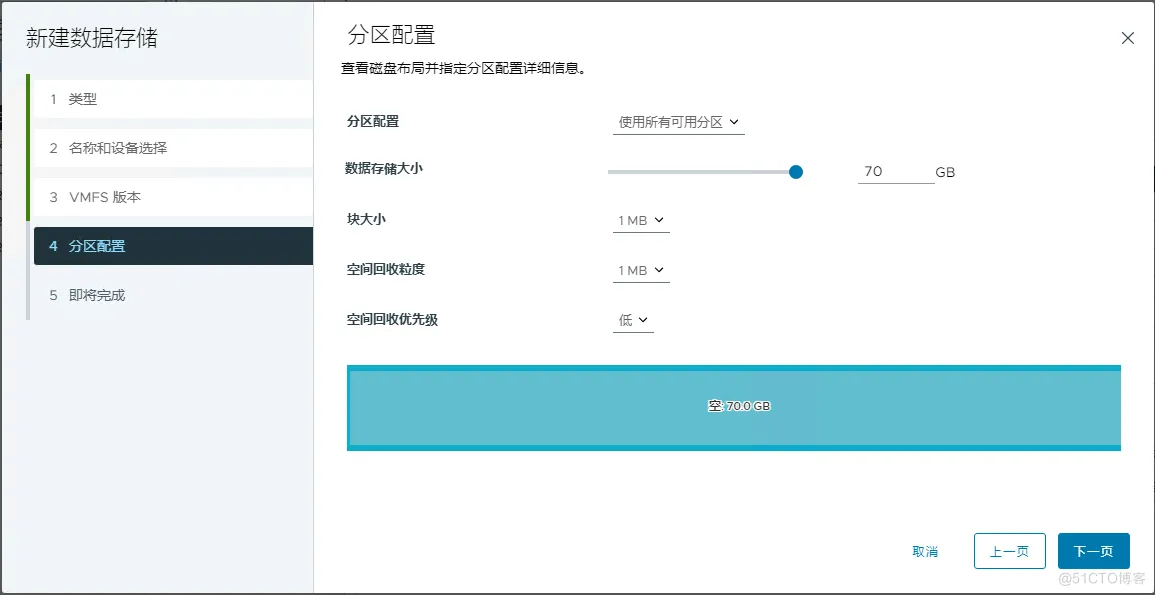Image resolution: width=1155 pixels, height=595 pixels.
Task: Click the 分区配置 heading title
Action: [390, 35]
